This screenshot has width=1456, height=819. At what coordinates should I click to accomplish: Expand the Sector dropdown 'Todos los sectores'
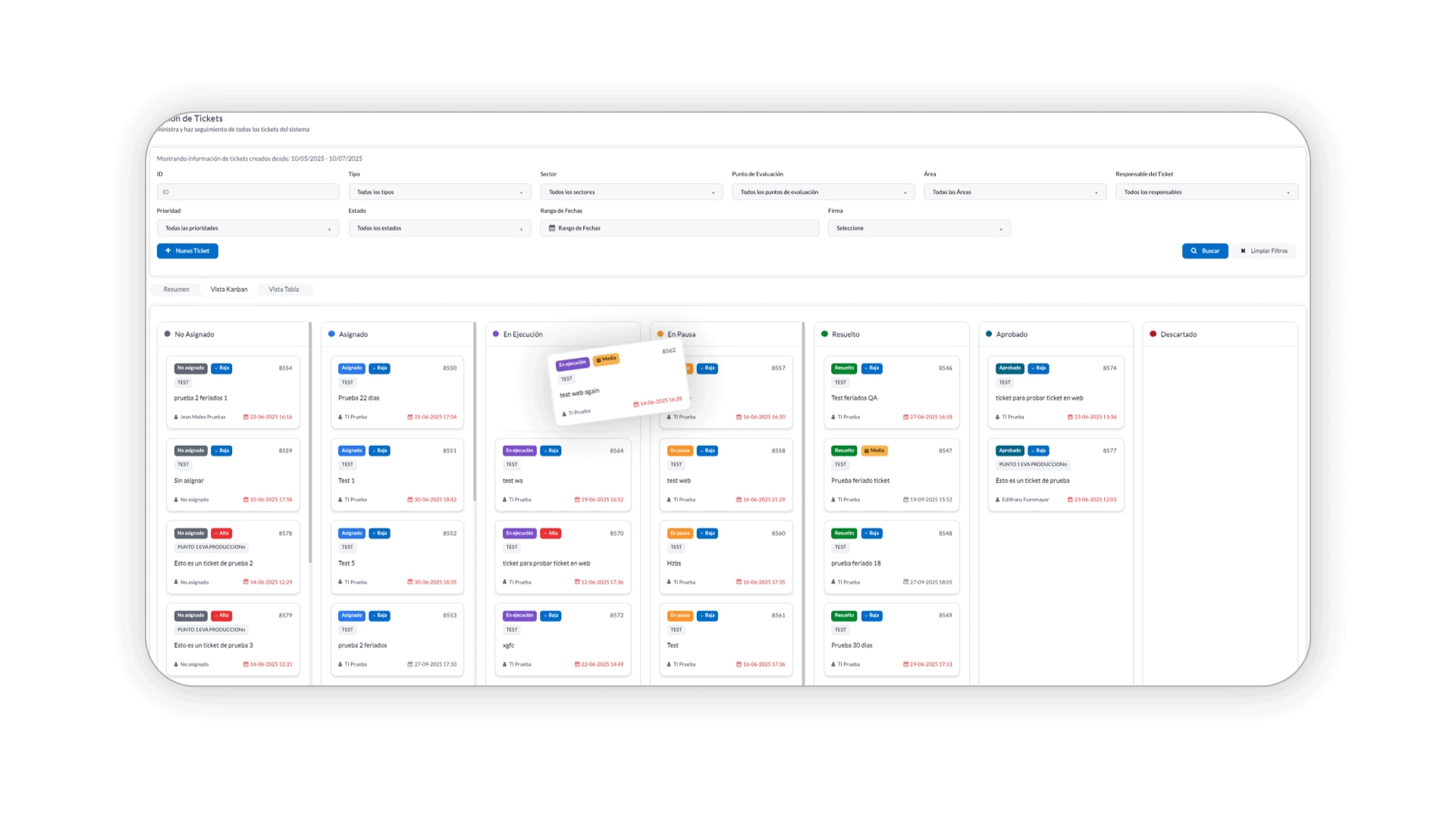(x=631, y=192)
